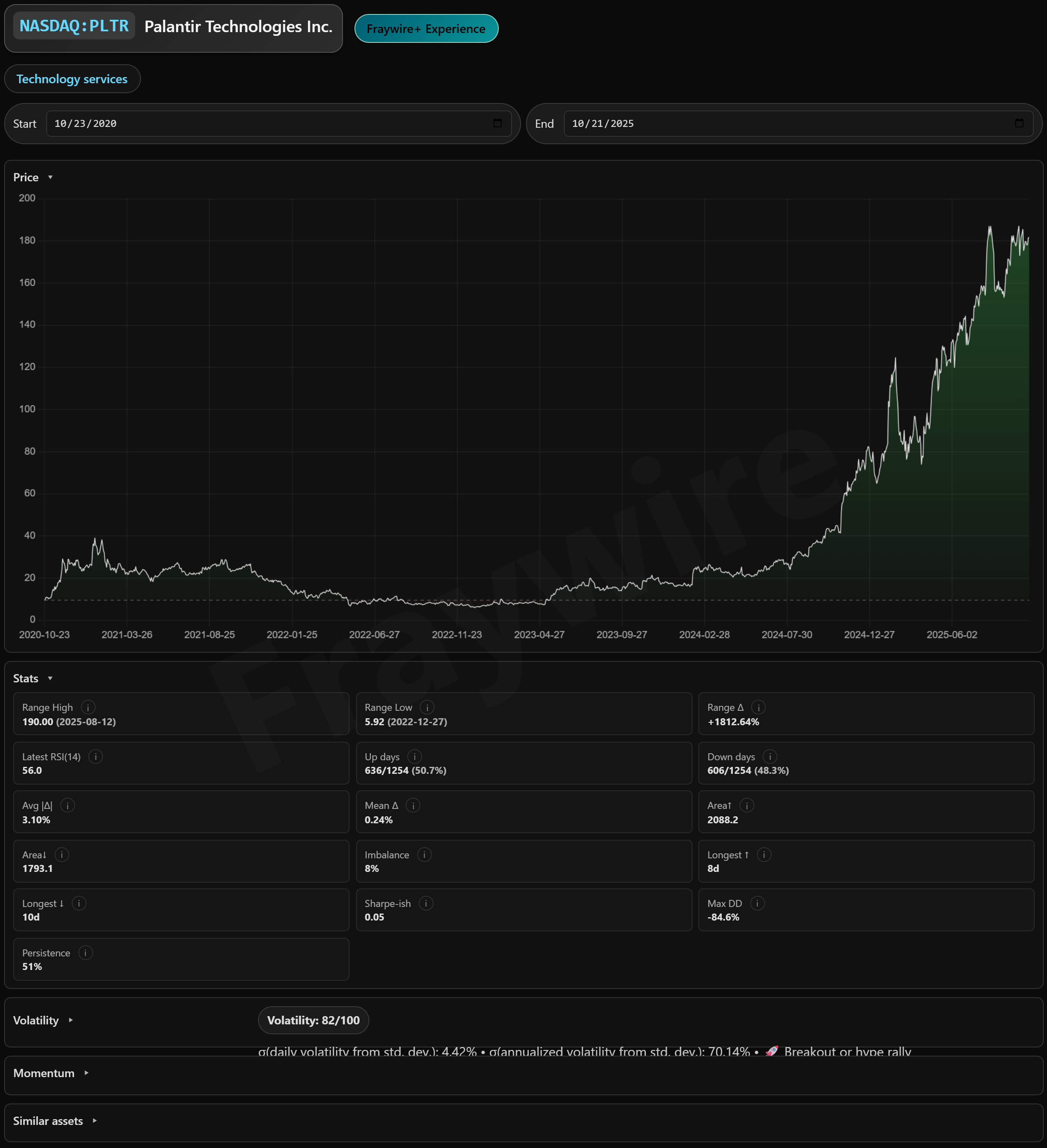The height and width of the screenshot is (1148, 1047).
Task: Click info icon next to Range High
Action: (88, 707)
